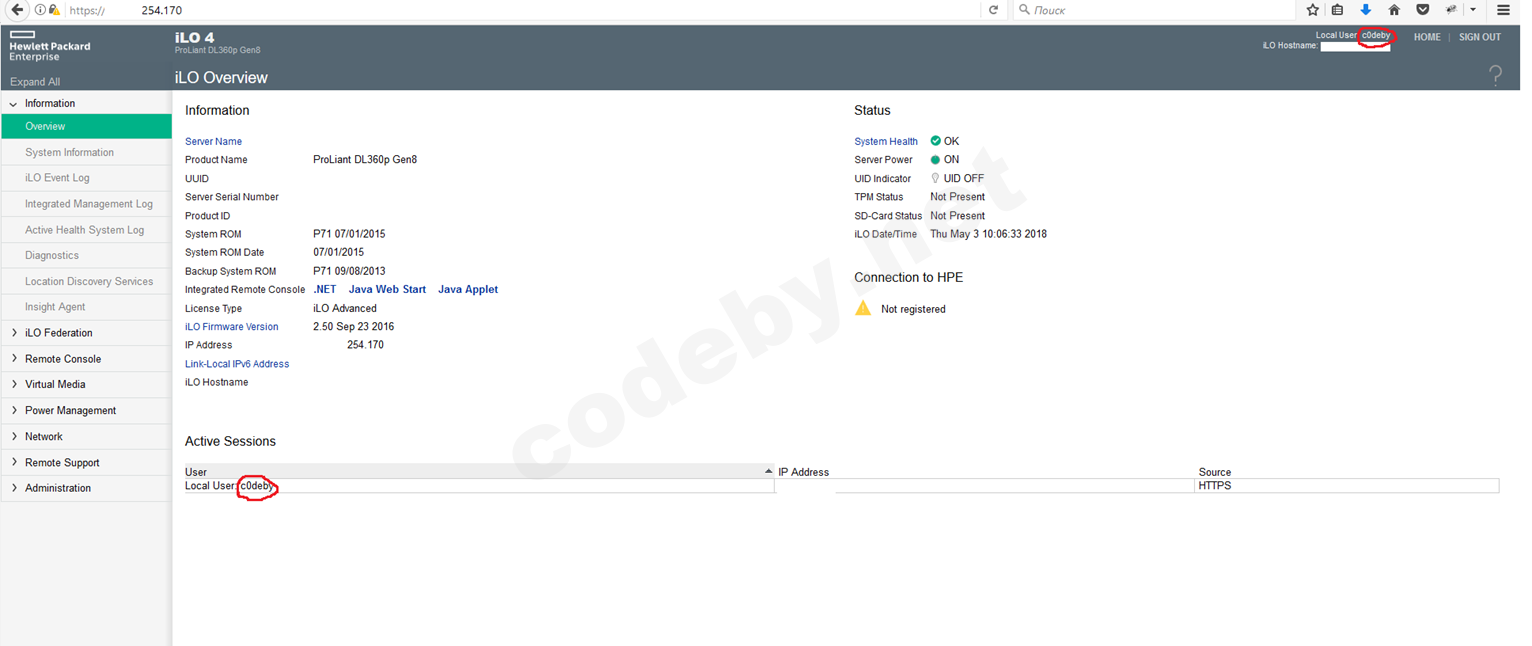
Task: Launch Java Web Start console
Action: tap(387, 289)
